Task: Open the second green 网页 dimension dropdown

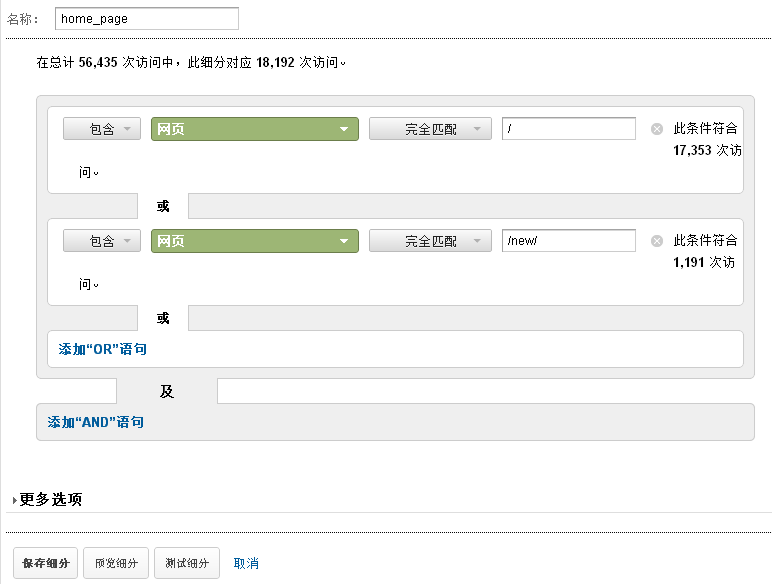Action: pyautogui.click(x=254, y=241)
